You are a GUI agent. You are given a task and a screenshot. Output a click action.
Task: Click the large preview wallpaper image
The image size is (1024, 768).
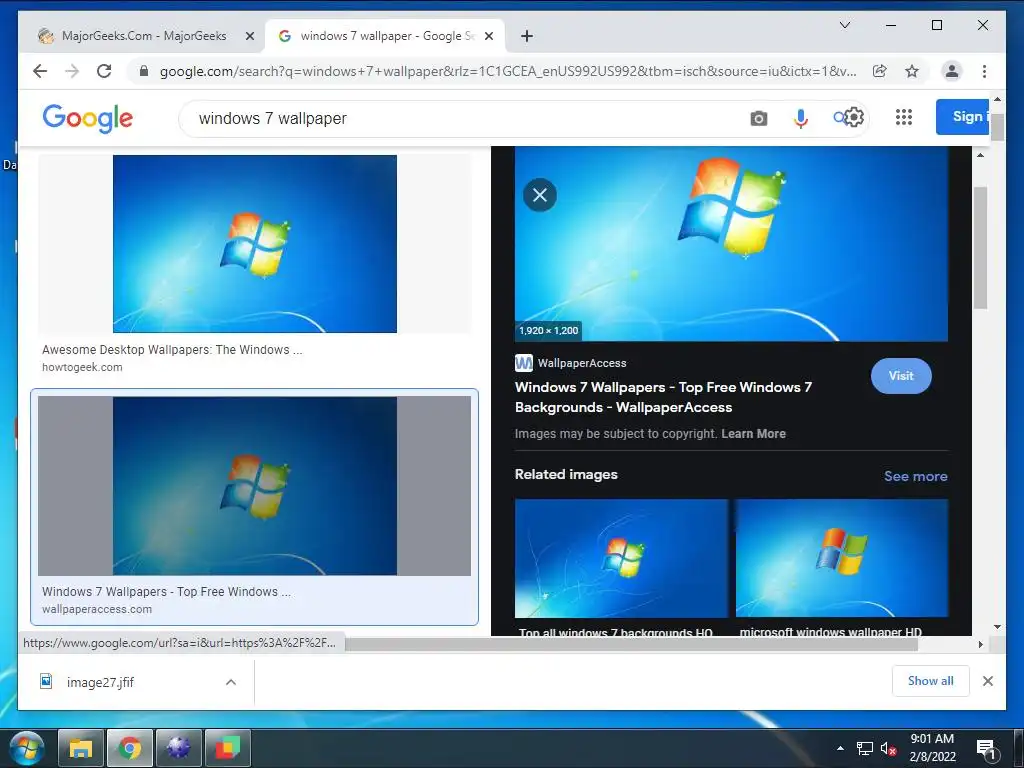tap(731, 244)
